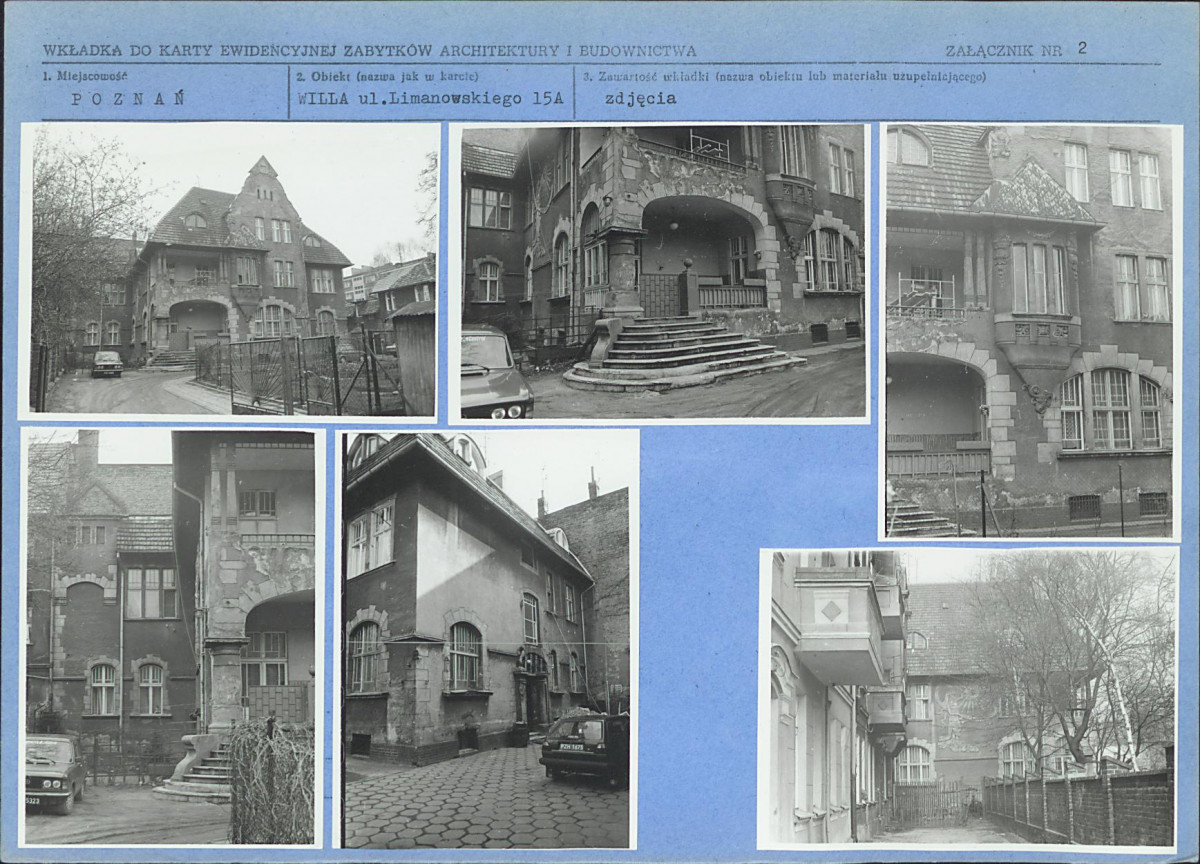Click the parked car in the street-view photo

pos(107,364)
